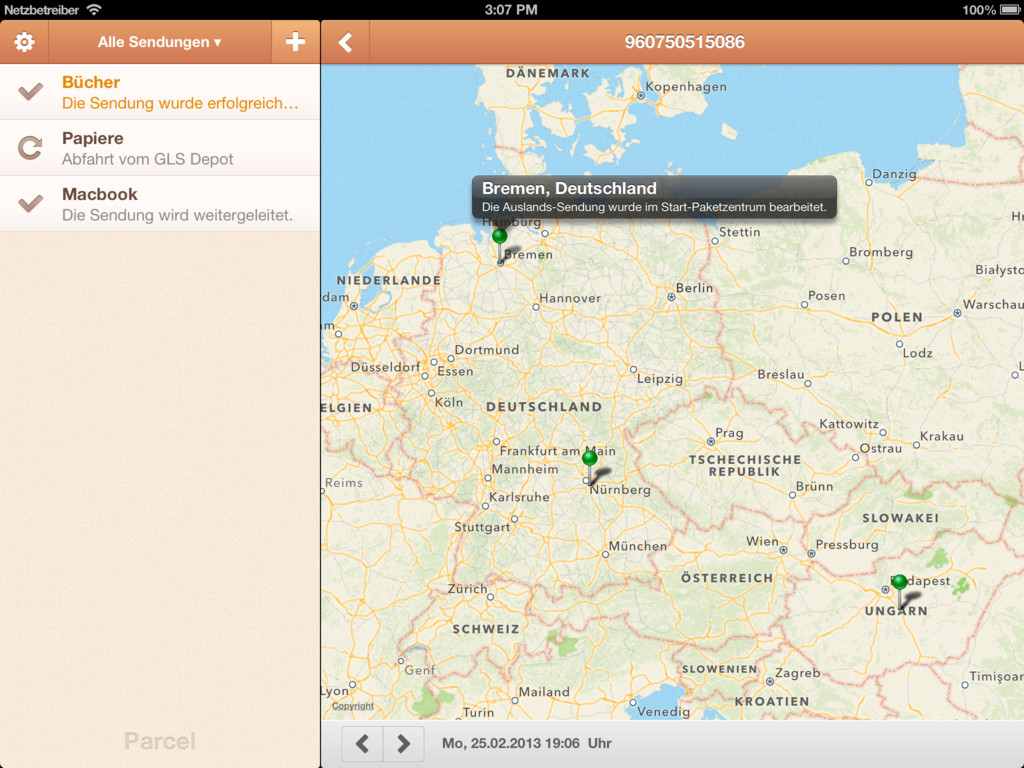The height and width of the screenshot is (768, 1024).
Task: Click the checkmark icon beside Bücher
Action: 31,92
